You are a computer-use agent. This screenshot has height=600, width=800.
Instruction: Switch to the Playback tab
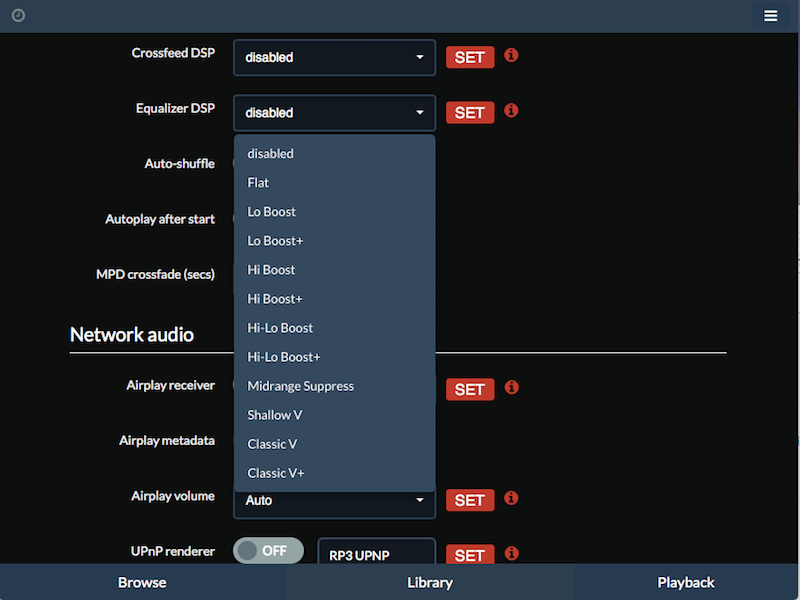(686, 582)
